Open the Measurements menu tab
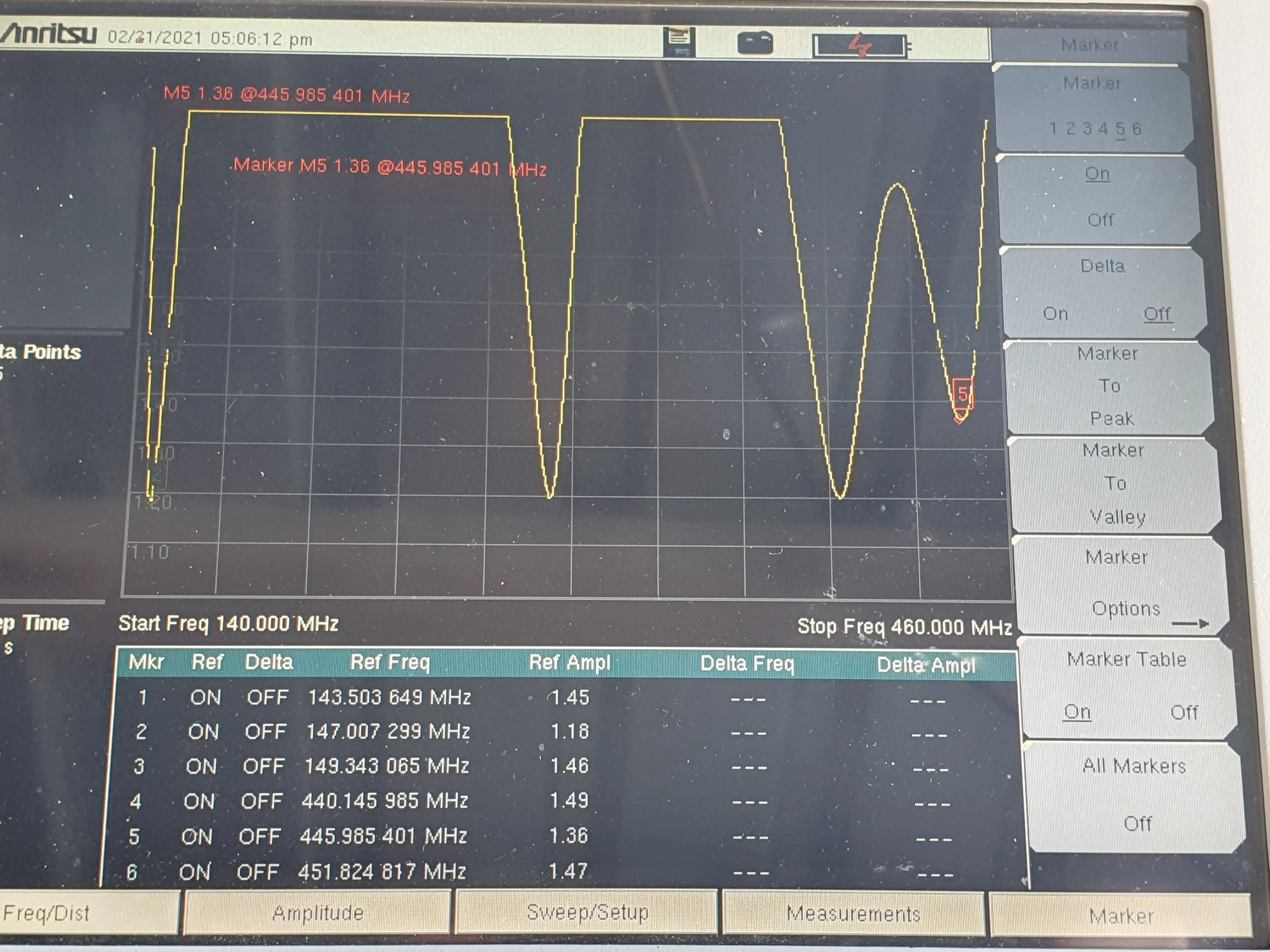The image size is (1270, 952). 853,914
